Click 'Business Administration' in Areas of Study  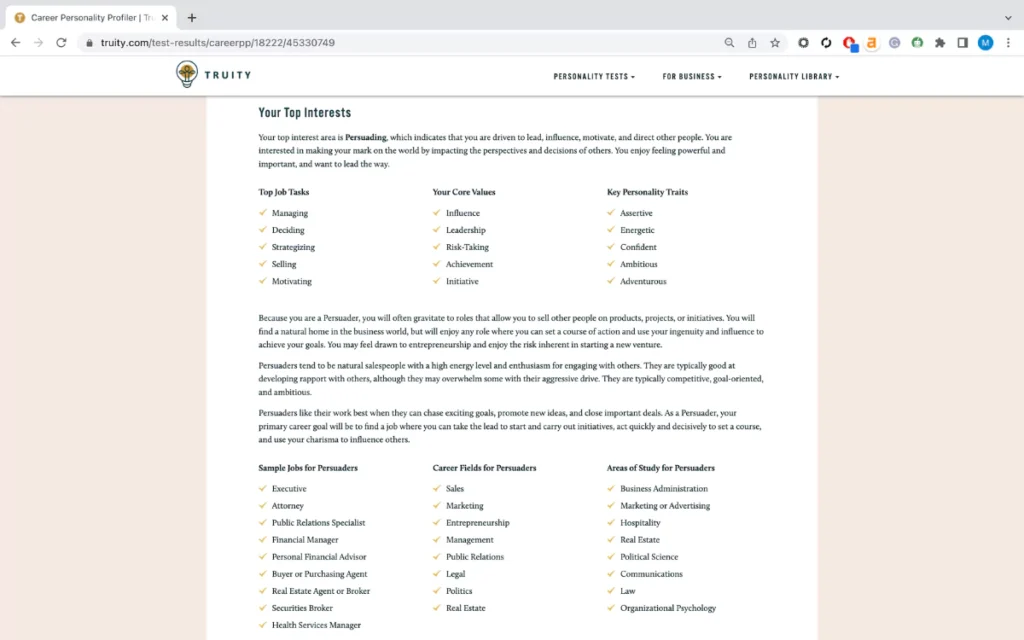(664, 488)
